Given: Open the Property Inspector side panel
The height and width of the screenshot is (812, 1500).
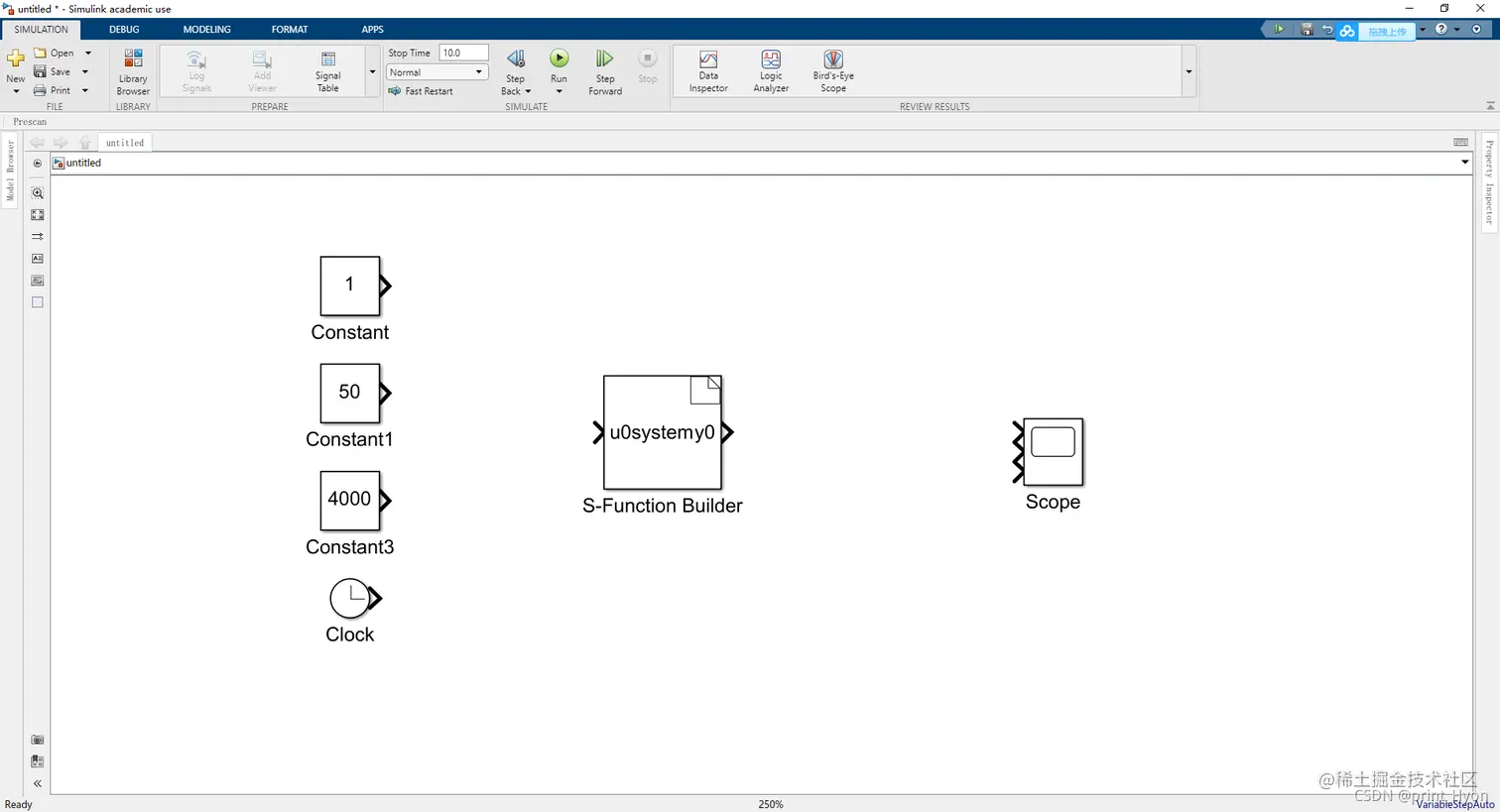Looking at the screenshot, I should [1489, 182].
